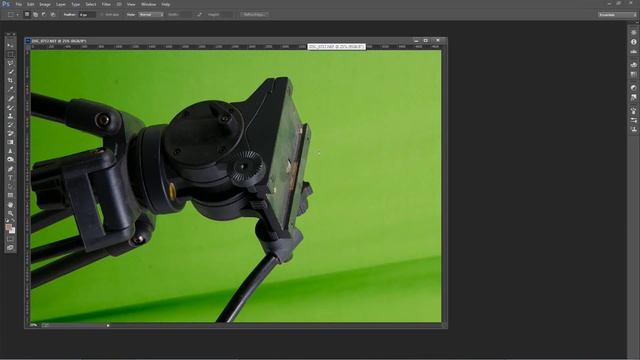Select the Rectangular Marquee tool
The height and width of the screenshot is (360, 640).
coord(11,54)
